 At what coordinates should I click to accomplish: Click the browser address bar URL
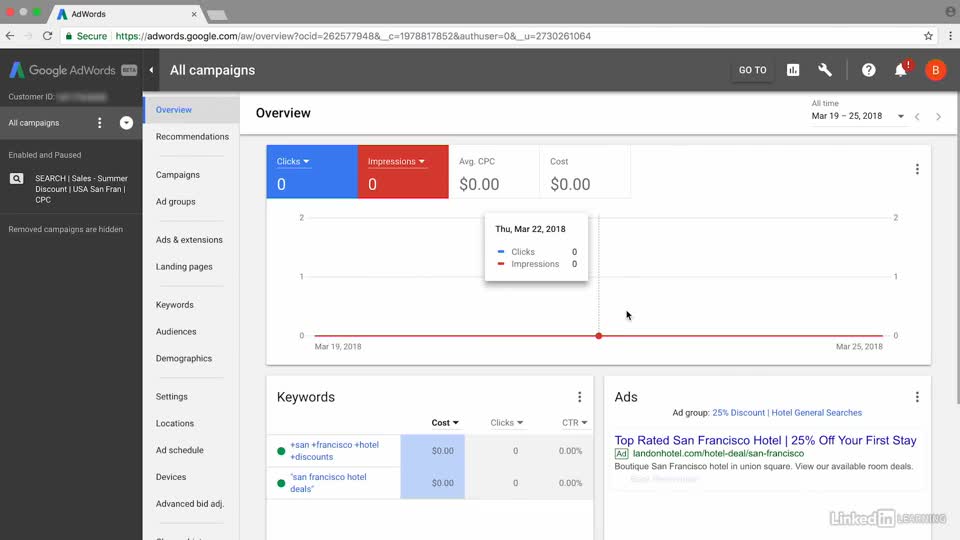[352, 36]
